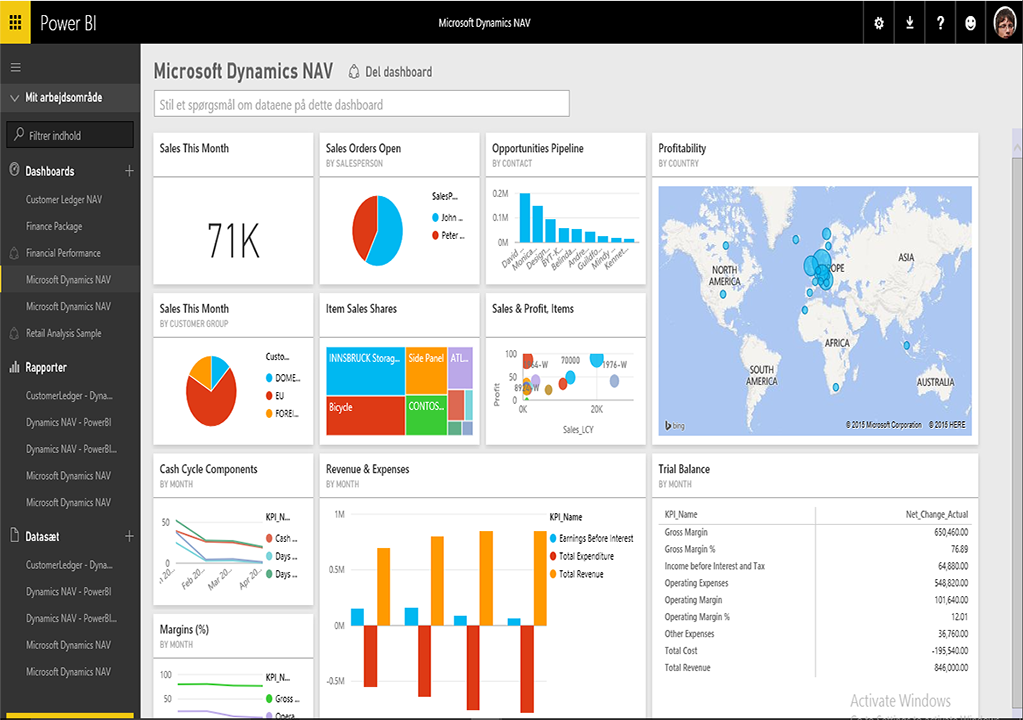The height and width of the screenshot is (720, 1023).
Task: Click Del dashboard to share
Action: point(399,72)
